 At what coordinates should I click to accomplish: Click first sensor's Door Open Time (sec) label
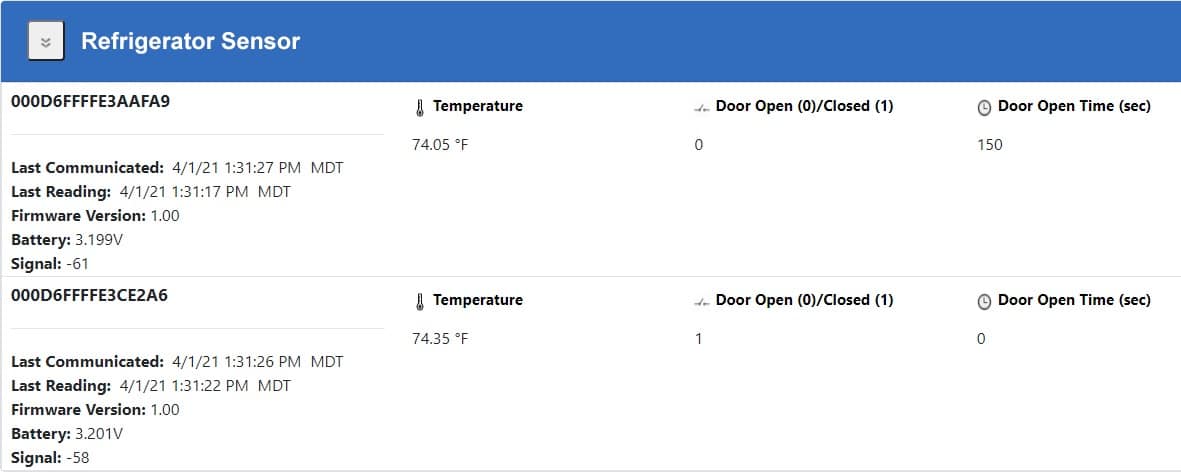tap(1074, 106)
